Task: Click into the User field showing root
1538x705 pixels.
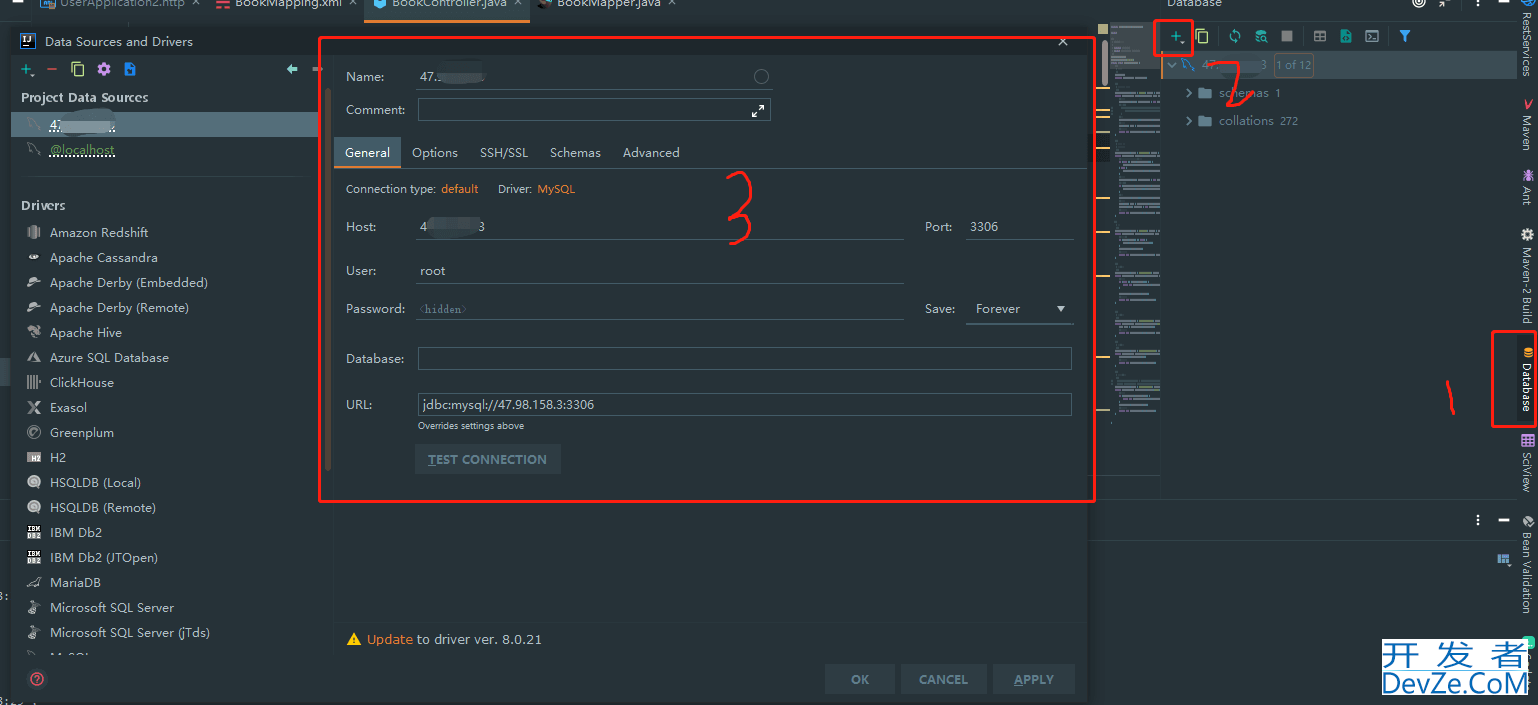Action: [660, 271]
